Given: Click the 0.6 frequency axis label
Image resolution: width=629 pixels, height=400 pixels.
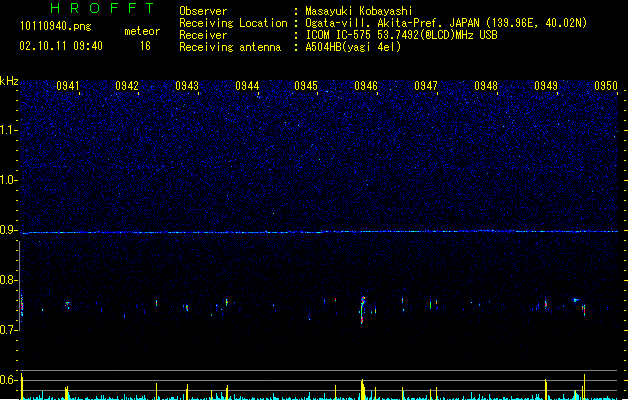Looking at the screenshot, I should click(8, 380).
